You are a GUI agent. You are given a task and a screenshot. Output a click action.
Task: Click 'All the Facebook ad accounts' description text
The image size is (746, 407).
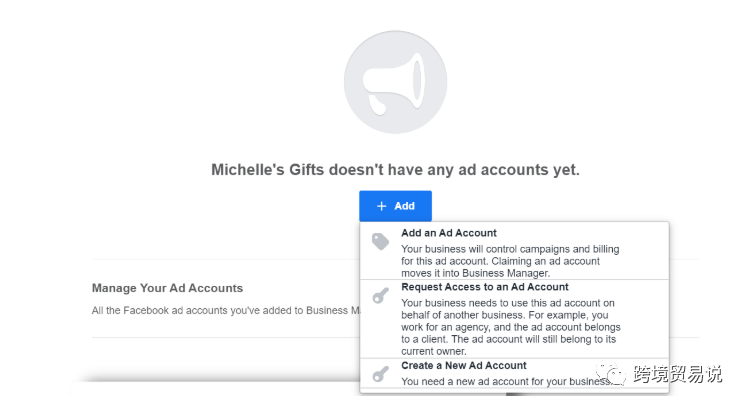[226, 310]
